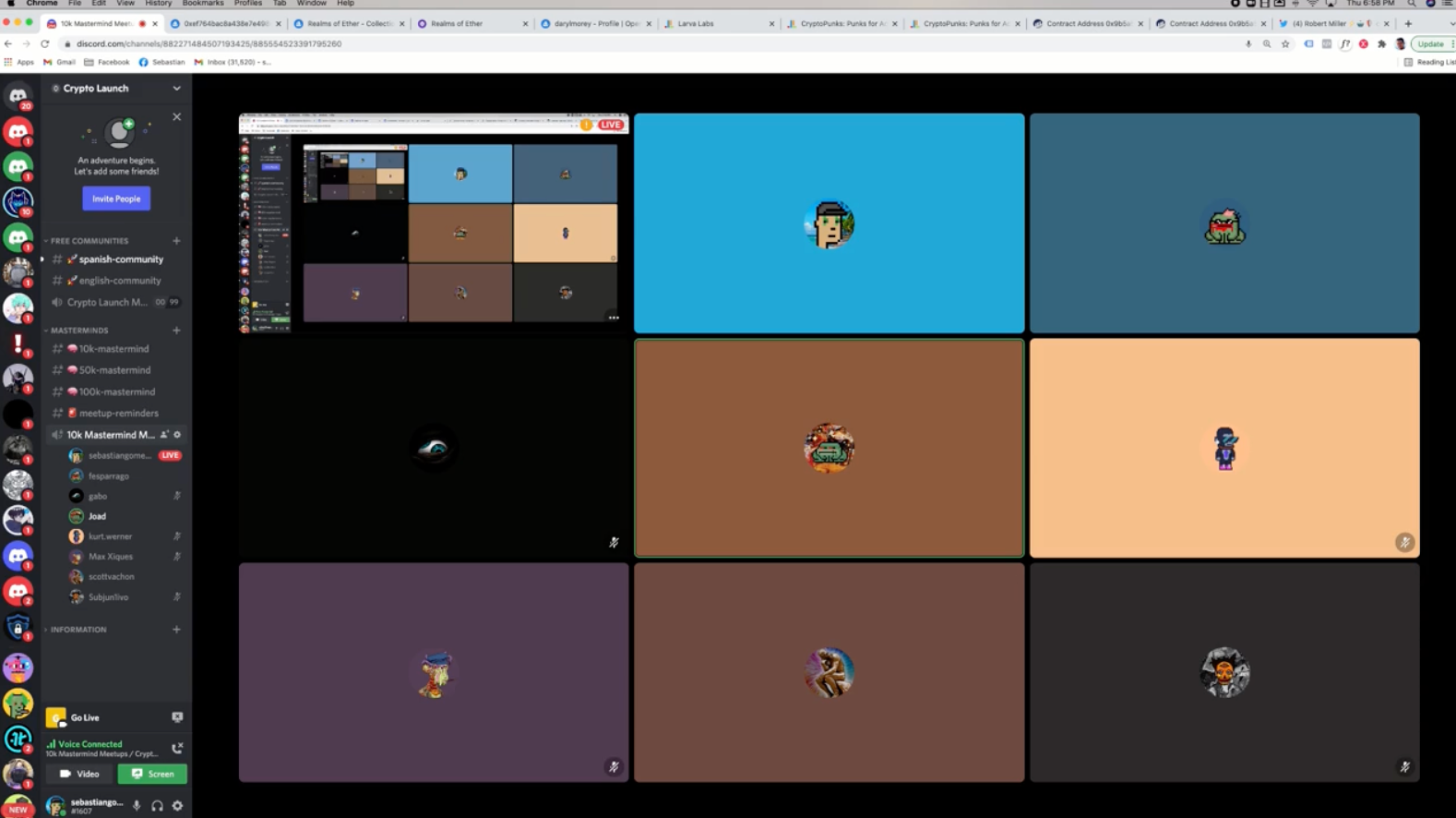Image resolution: width=1456 pixels, height=818 pixels.
Task: Open english-community channel
Action: [x=115, y=281]
